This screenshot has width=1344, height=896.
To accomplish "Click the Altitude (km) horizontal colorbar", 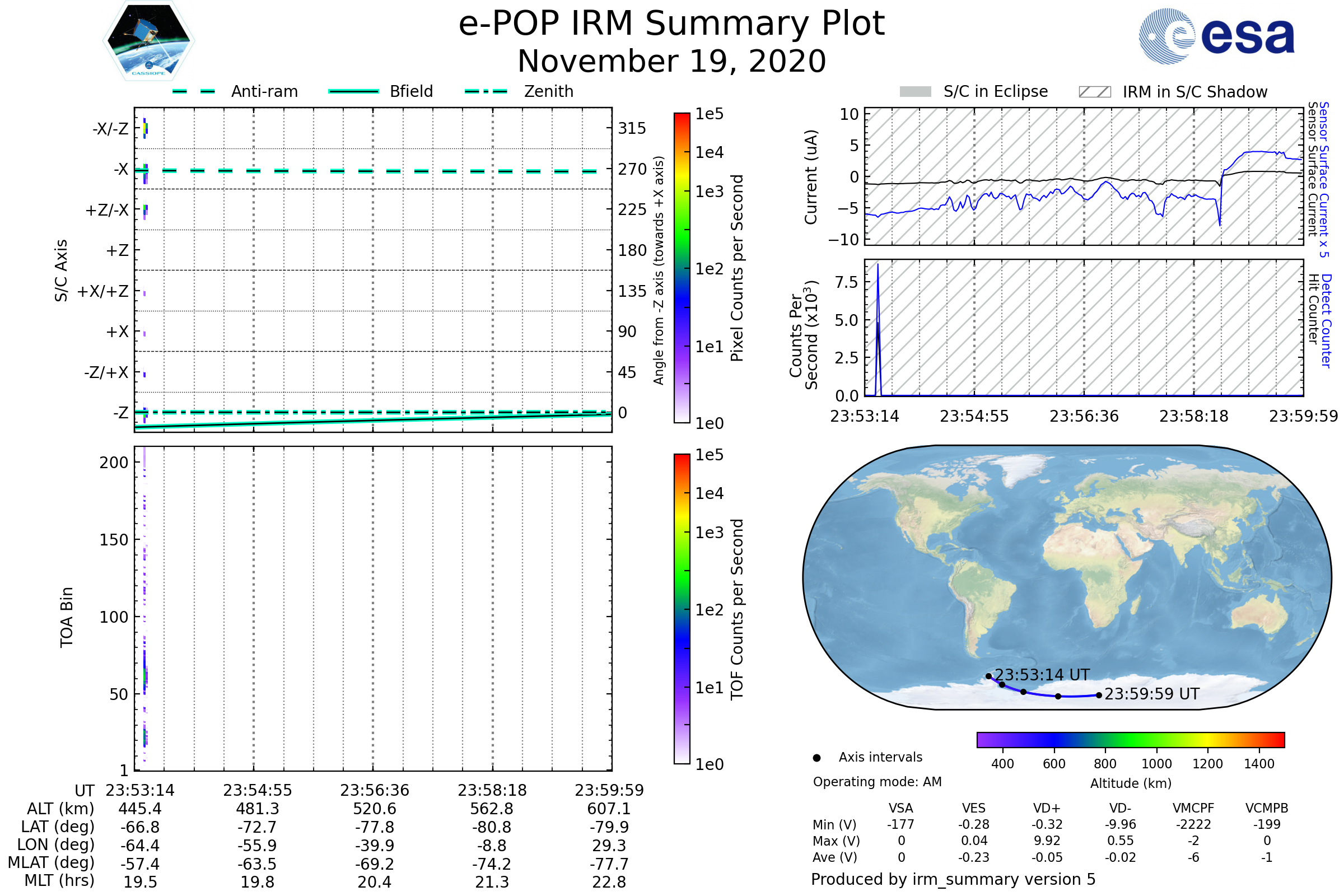I will [x=1130, y=740].
